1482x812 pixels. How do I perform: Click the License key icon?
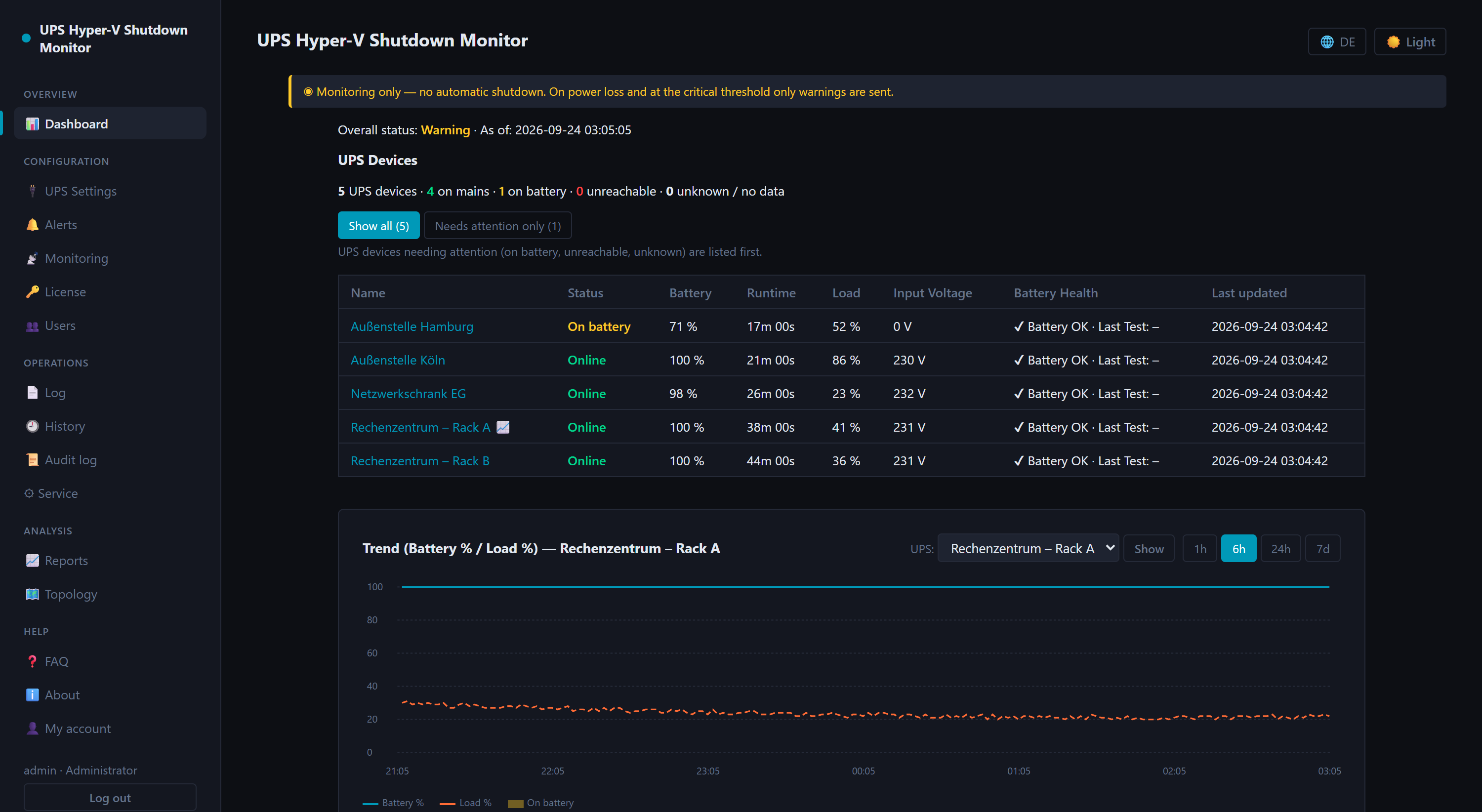click(32, 292)
